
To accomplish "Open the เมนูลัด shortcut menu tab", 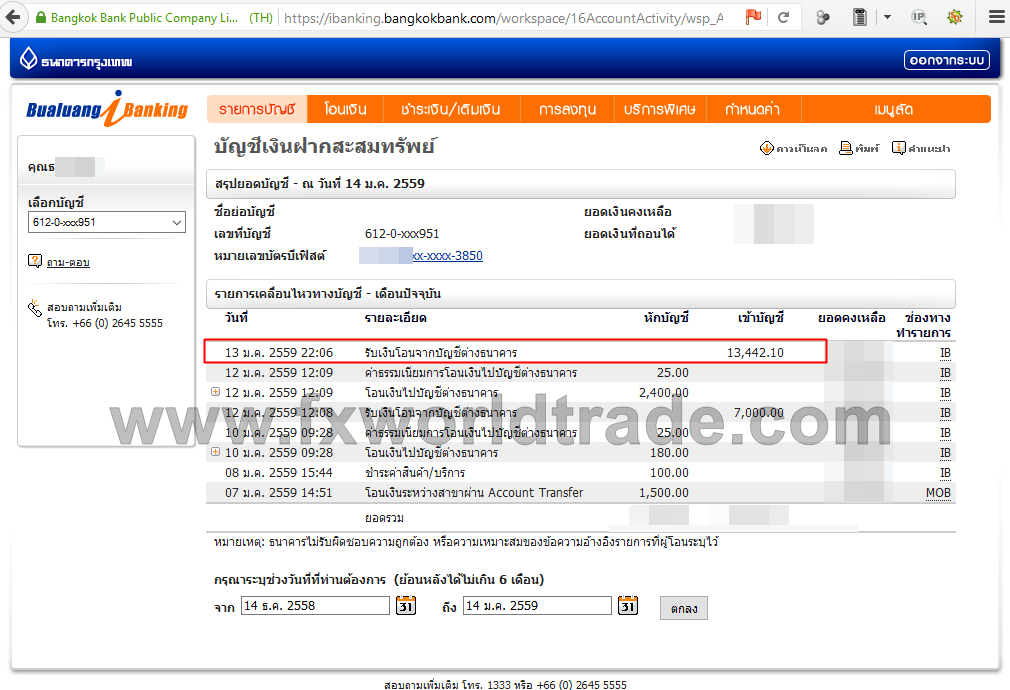I will coord(894,110).
